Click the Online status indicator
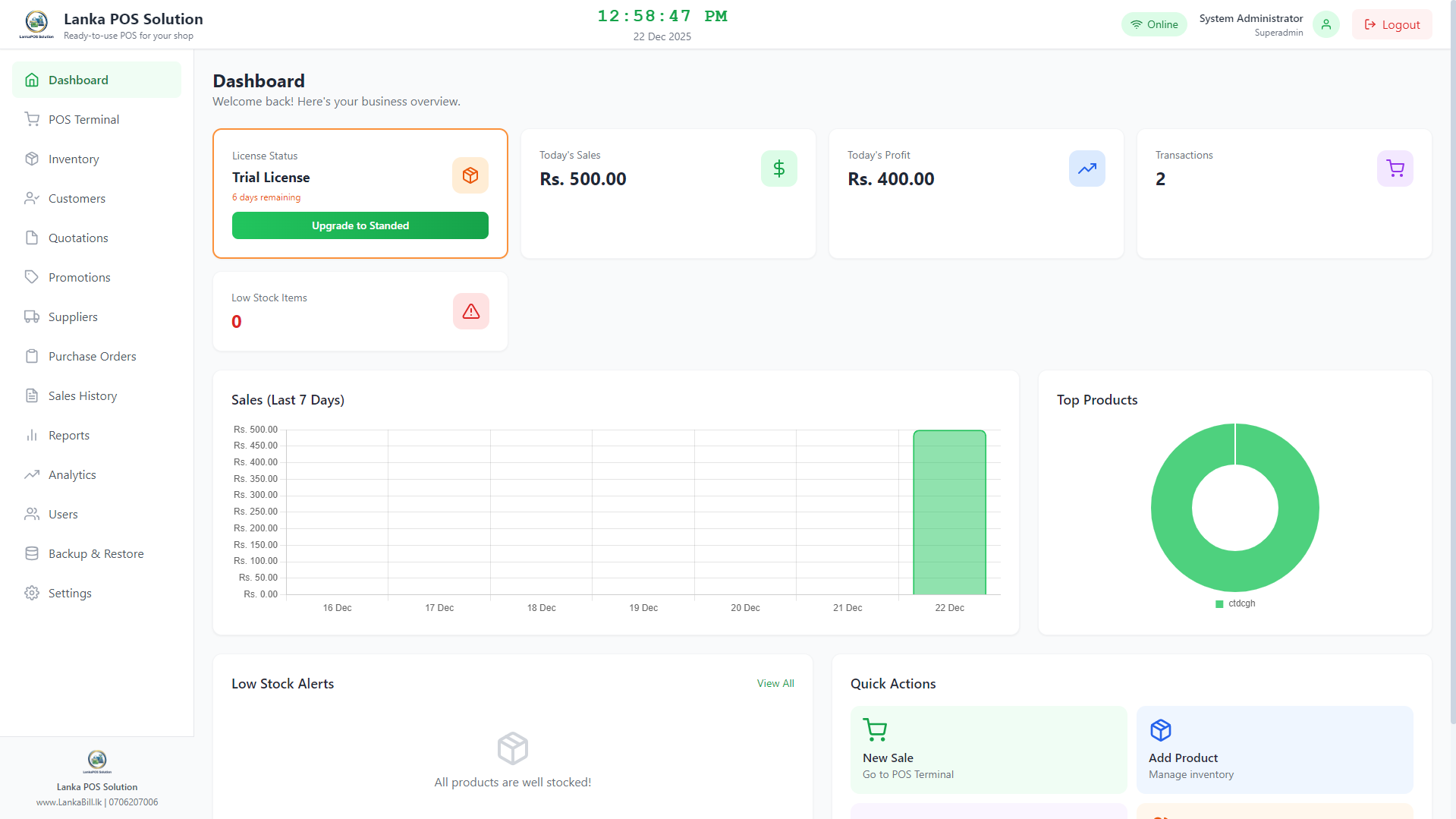Viewport: 1456px width, 819px height. tap(1153, 24)
